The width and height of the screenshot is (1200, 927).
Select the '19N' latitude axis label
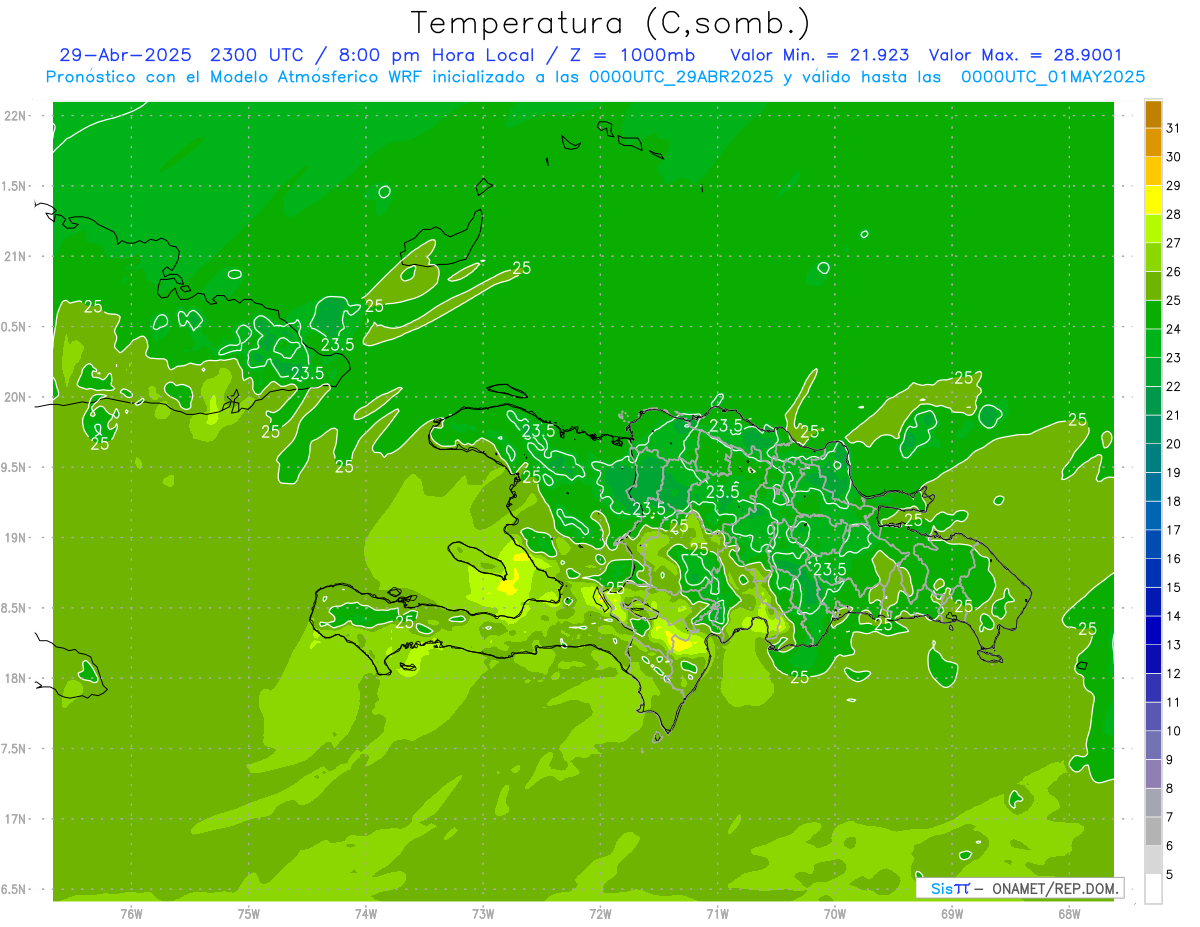pyautogui.click(x=17, y=538)
